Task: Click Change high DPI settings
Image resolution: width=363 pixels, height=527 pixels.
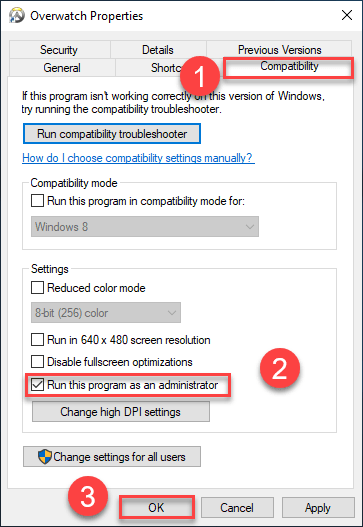Action: (121, 412)
